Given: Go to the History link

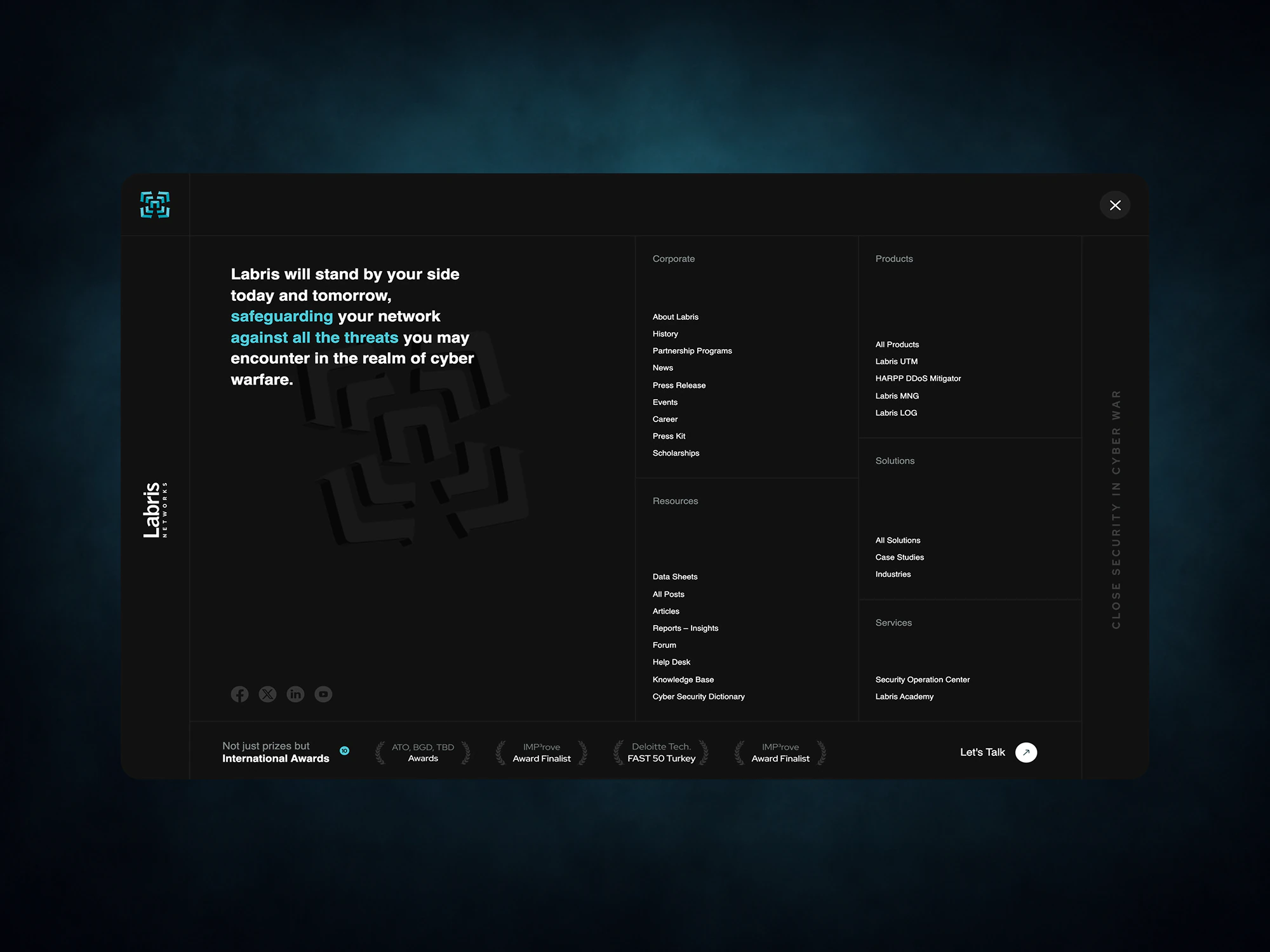Looking at the screenshot, I should point(665,334).
